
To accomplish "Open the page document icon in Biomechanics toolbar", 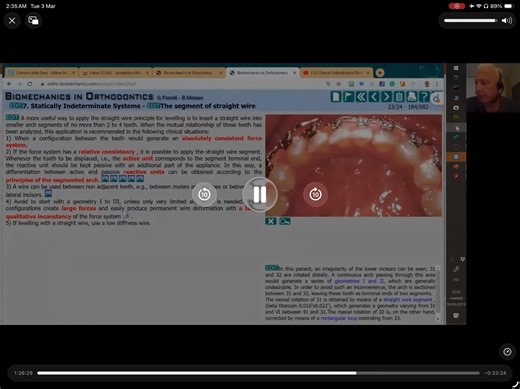I will click(x=336, y=97).
